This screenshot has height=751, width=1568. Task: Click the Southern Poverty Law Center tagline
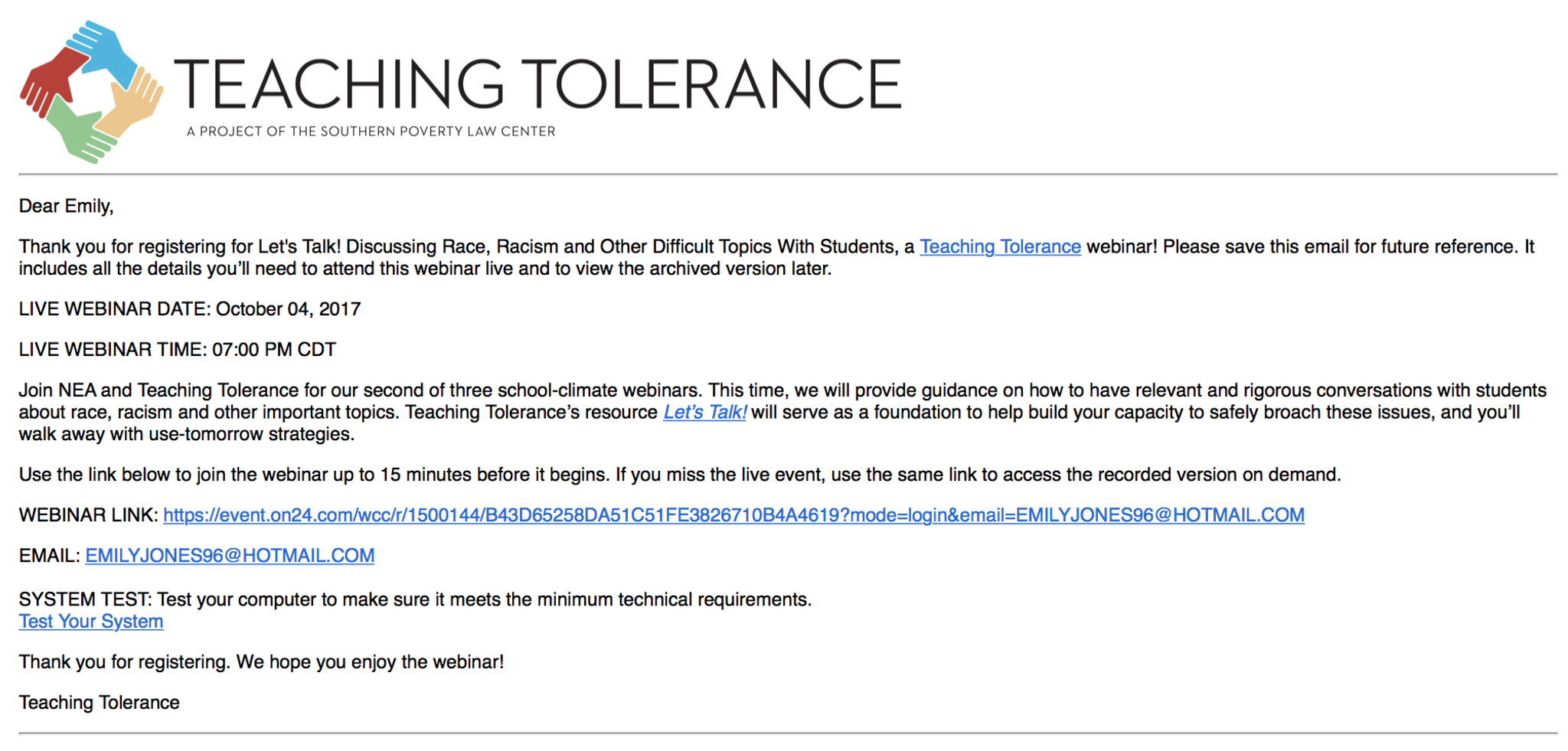[371, 132]
